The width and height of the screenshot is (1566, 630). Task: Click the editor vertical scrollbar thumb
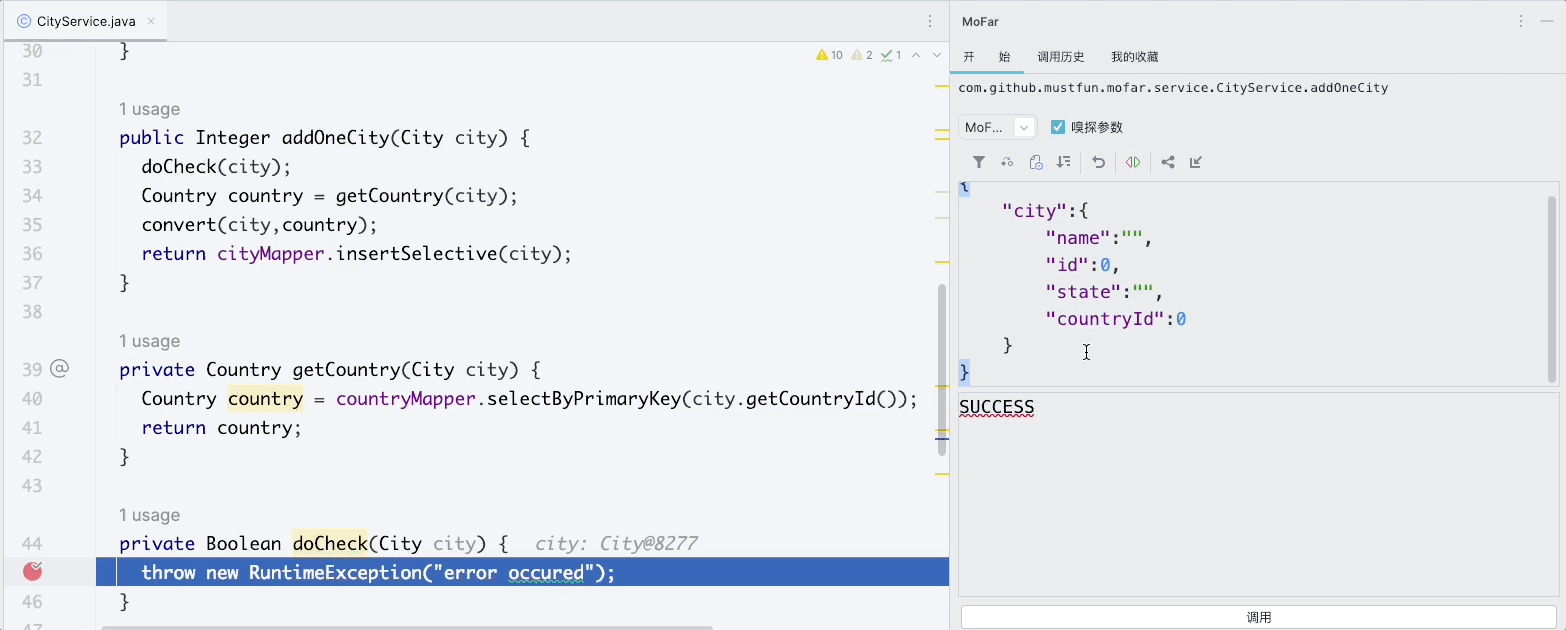[x=942, y=370]
